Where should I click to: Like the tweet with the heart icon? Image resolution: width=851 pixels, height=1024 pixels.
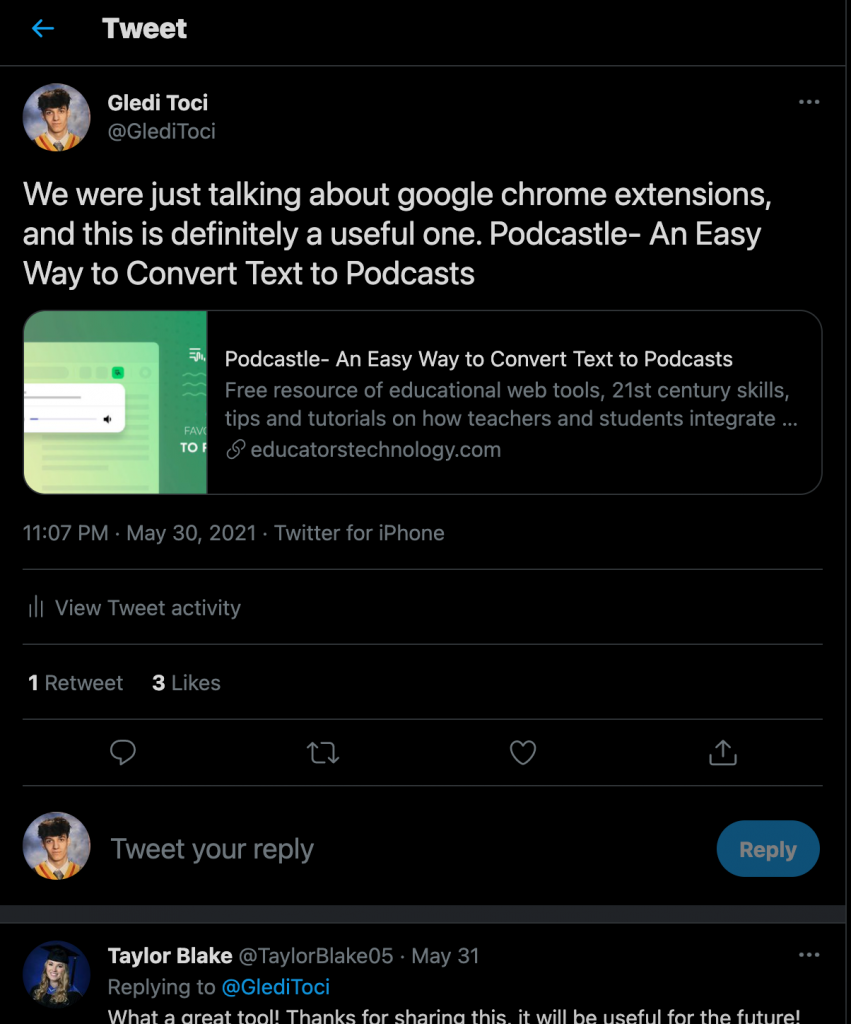(x=522, y=752)
